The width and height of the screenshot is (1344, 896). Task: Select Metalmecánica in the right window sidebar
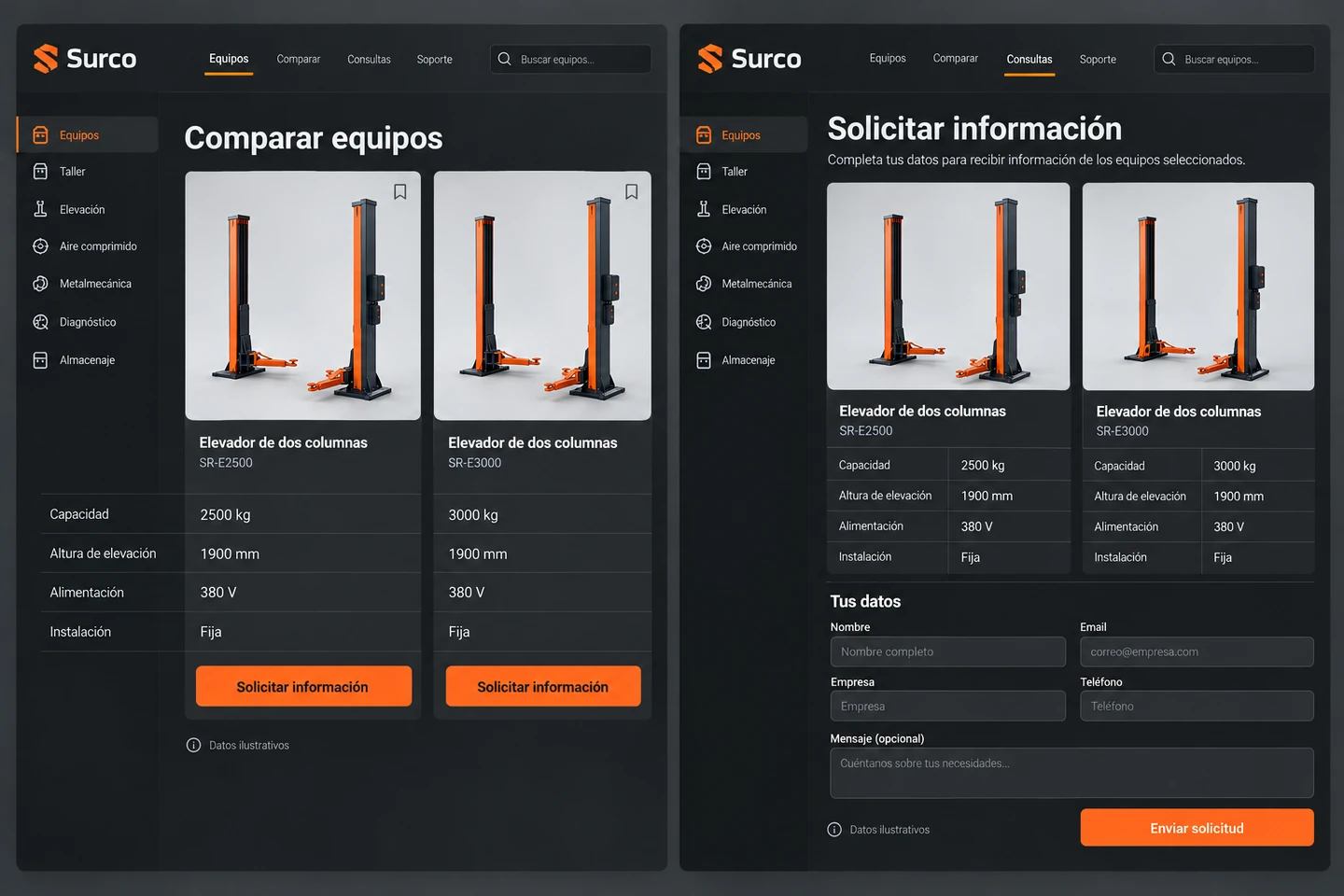(x=744, y=284)
